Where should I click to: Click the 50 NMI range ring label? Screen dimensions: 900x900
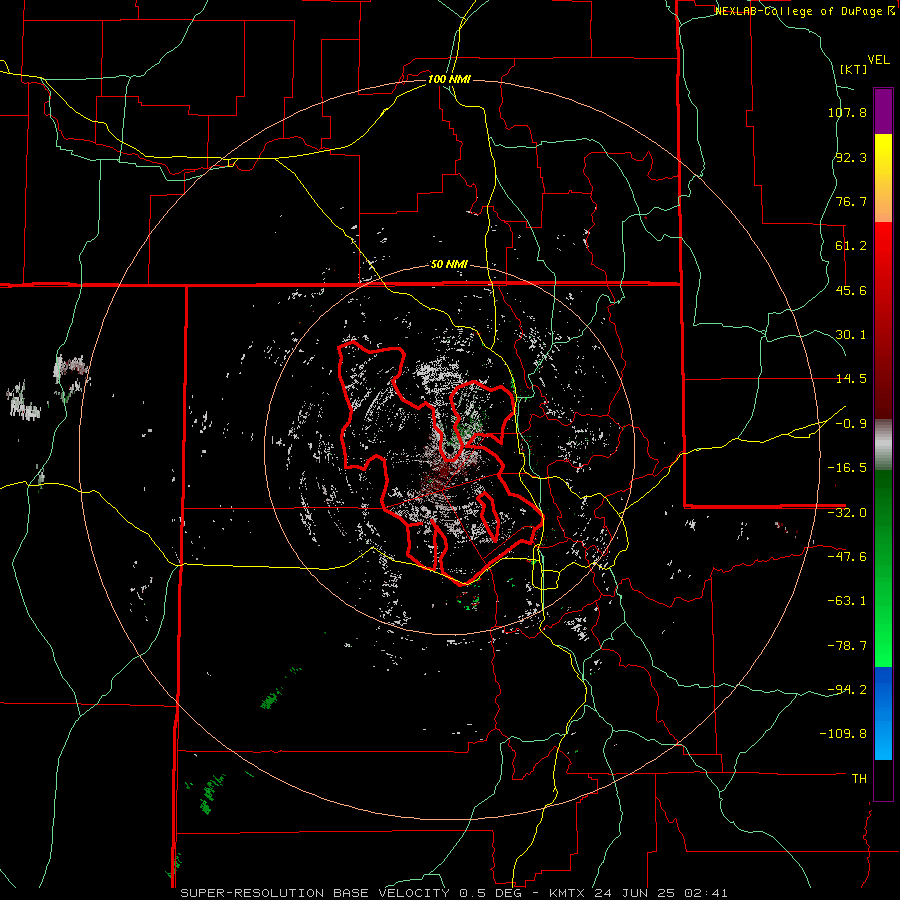[x=449, y=265]
